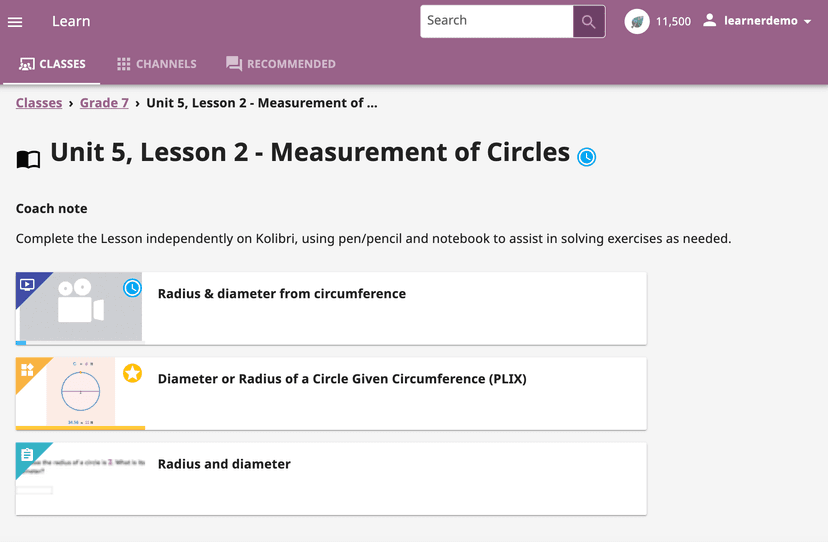Go to Classes breadcrumb link
Viewport: 828px width, 542px height.
pyautogui.click(x=39, y=103)
